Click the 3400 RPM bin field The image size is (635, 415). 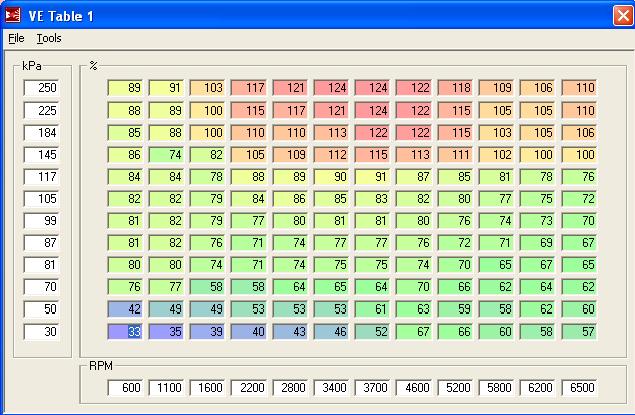[x=332, y=387]
